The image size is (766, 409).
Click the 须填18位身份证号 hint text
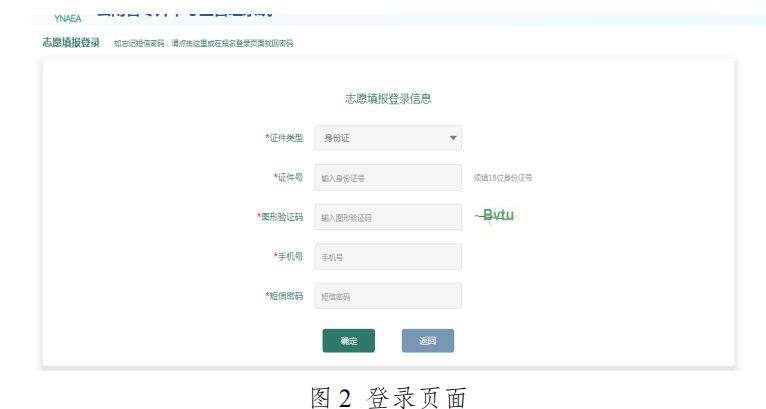tap(503, 178)
